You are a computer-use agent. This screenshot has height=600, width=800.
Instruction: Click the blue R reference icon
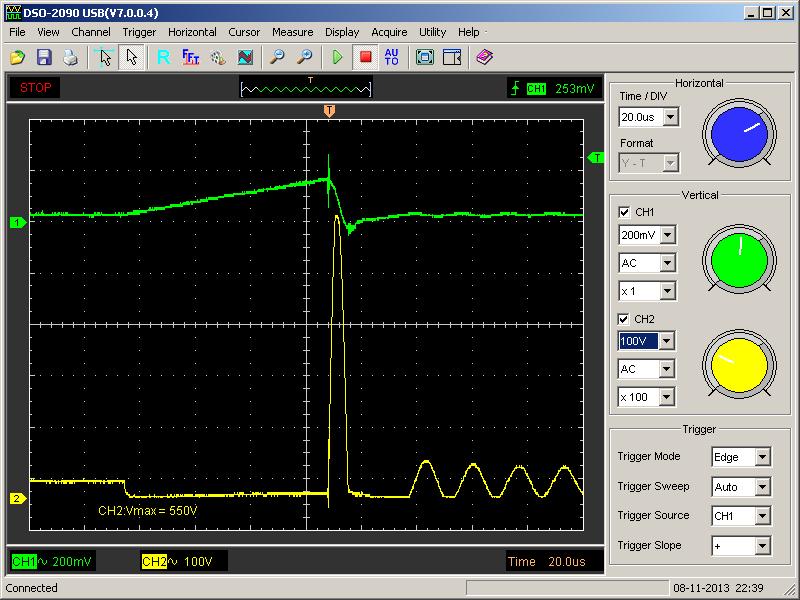164,57
